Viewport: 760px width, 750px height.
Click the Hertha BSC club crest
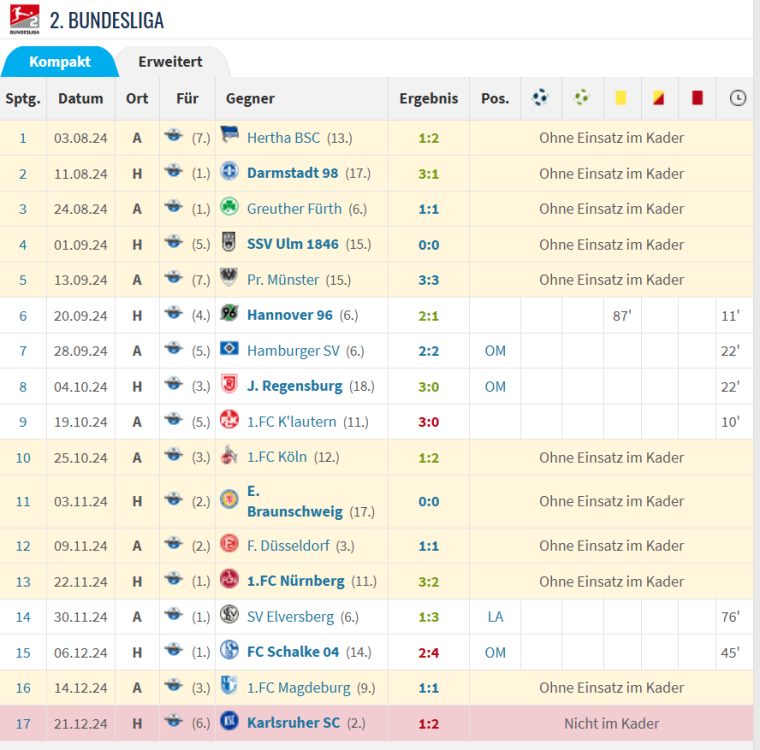(229, 137)
